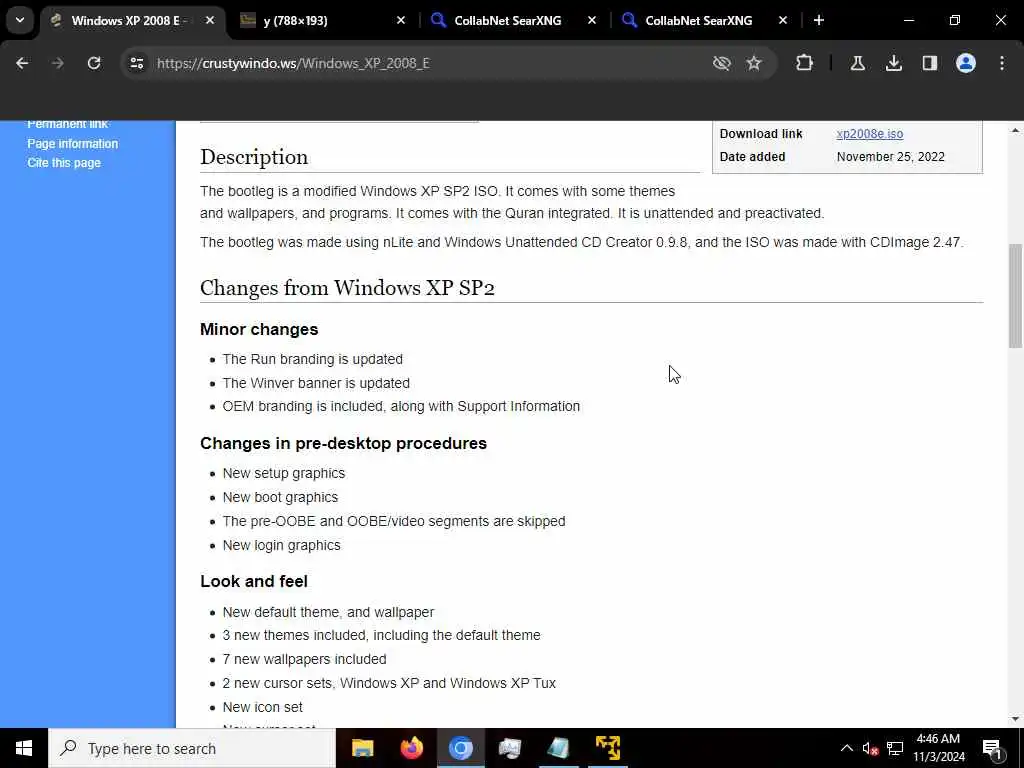Click the Minor changes subheading
Image resolution: width=1024 pixels, height=768 pixels.
pyautogui.click(x=259, y=329)
